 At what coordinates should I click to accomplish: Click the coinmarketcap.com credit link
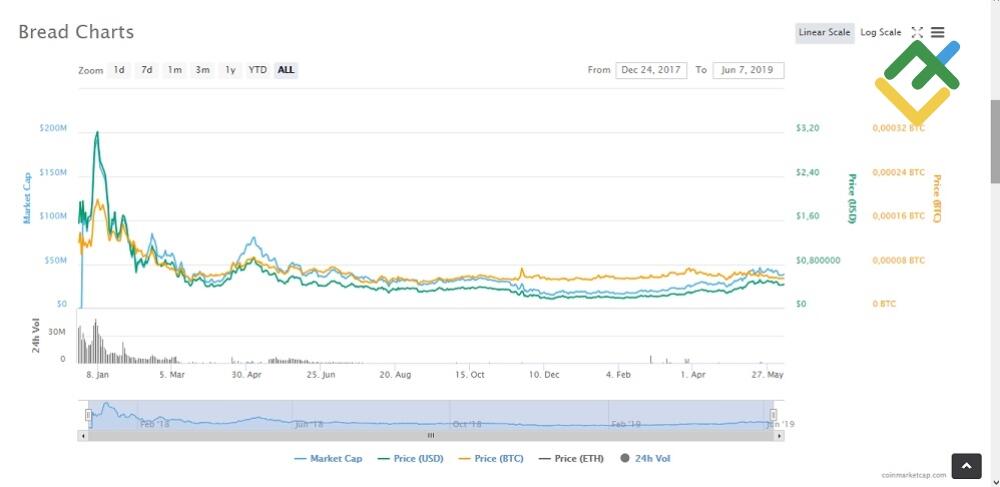[x=914, y=476]
